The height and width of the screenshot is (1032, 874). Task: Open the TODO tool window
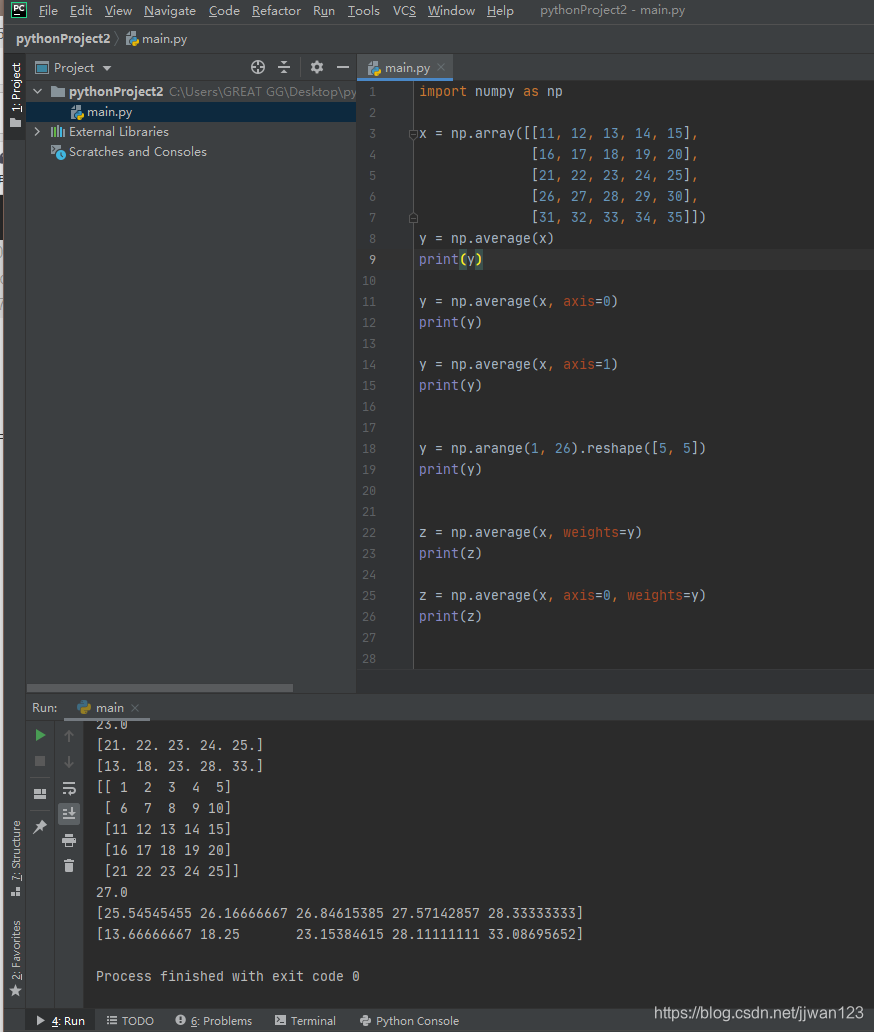[130, 1021]
